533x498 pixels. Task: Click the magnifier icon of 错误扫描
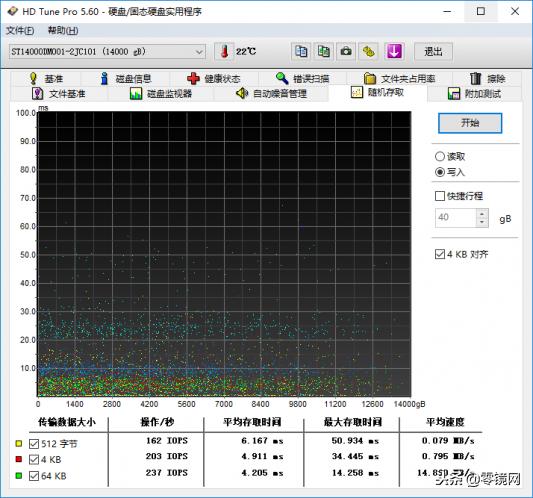[x=282, y=79]
